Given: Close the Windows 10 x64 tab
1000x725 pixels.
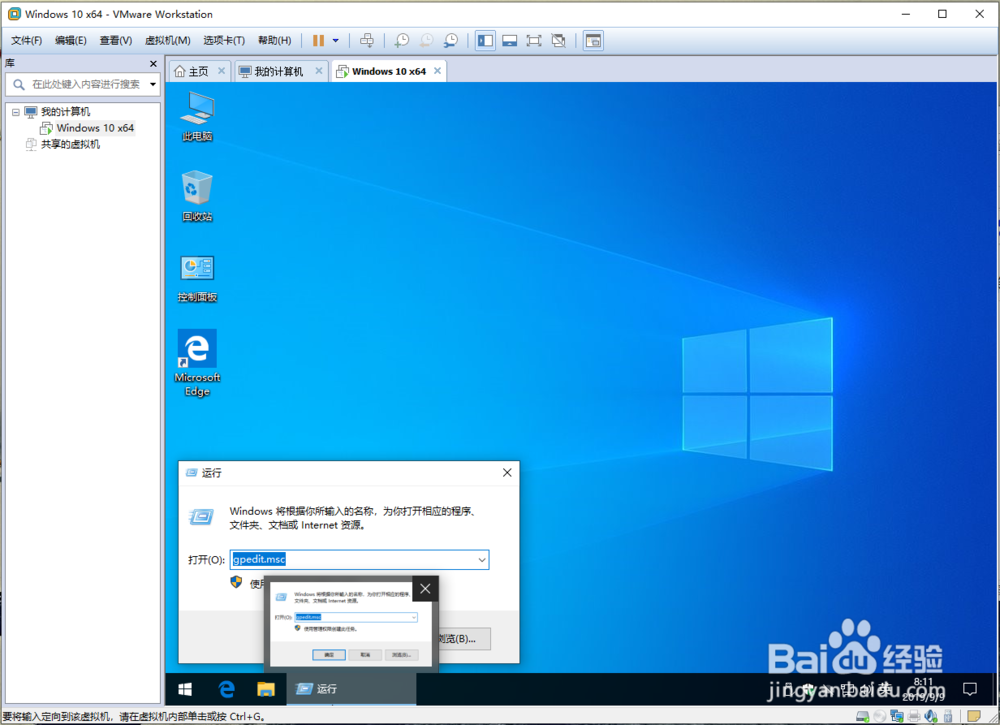Looking at the screenshot, I should point(438,71).
